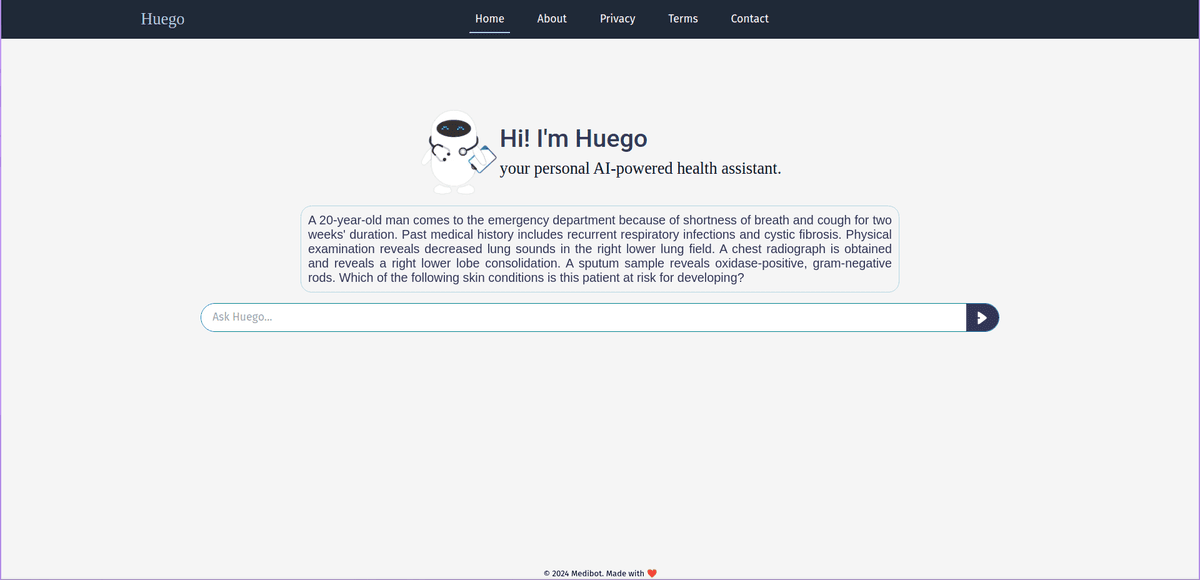
Task: Click the robot doctor mascot image
Action: click(456, 152)
